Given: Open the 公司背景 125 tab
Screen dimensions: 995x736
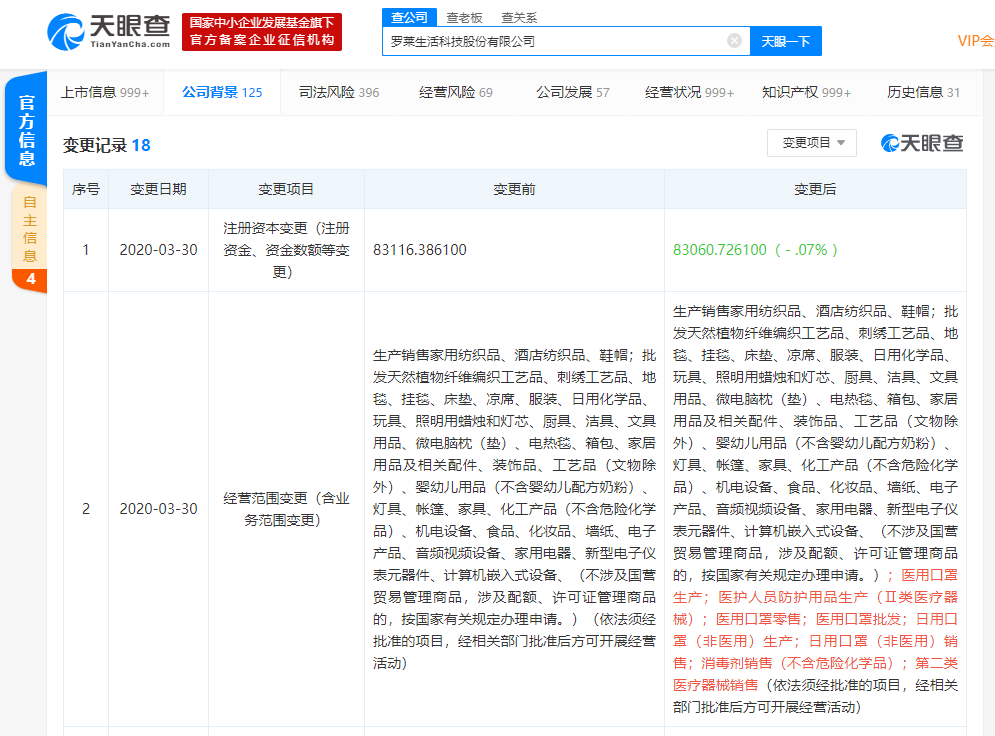Looking at the screenshot, I should 222,93.
